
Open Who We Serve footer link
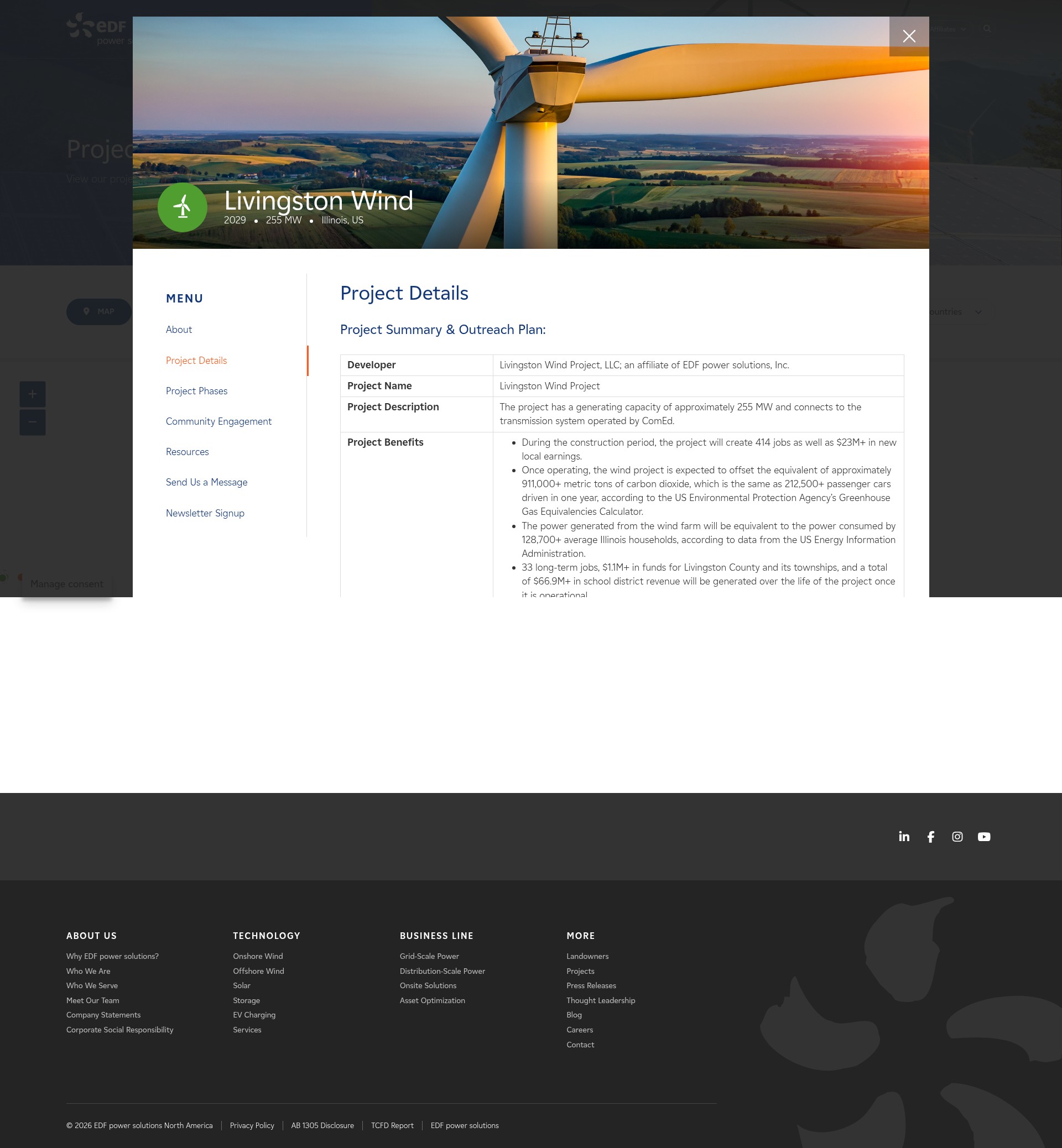92,985
